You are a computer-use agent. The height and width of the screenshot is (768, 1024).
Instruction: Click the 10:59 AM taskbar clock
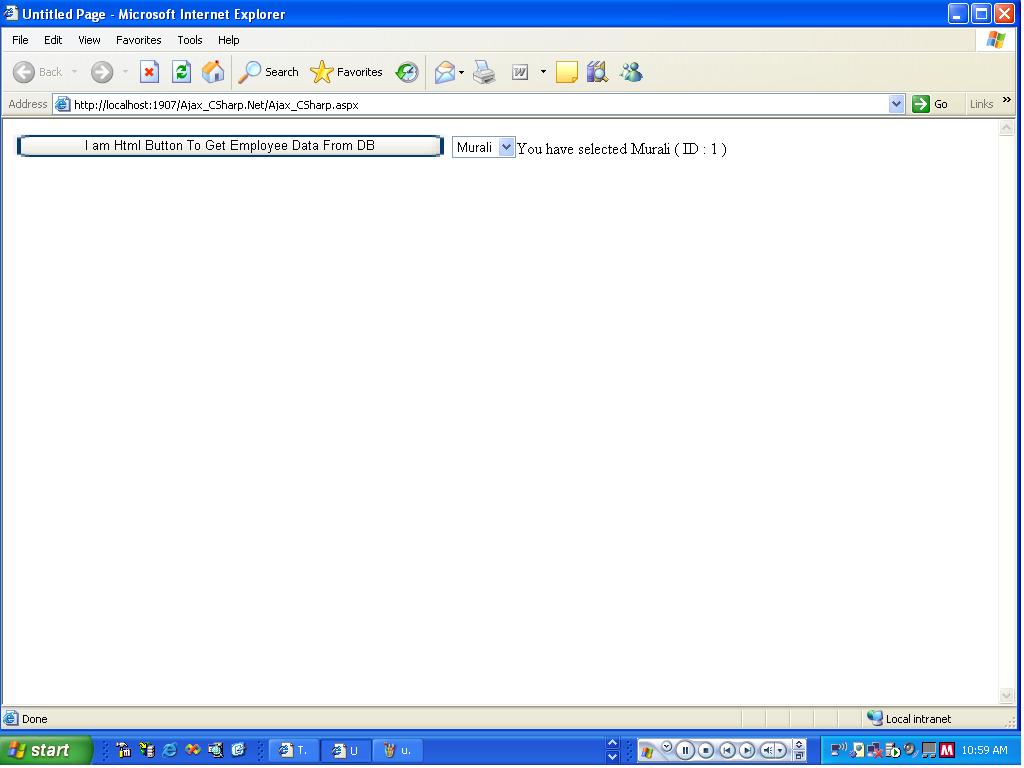pyautogui.click(x=984, y=750)
